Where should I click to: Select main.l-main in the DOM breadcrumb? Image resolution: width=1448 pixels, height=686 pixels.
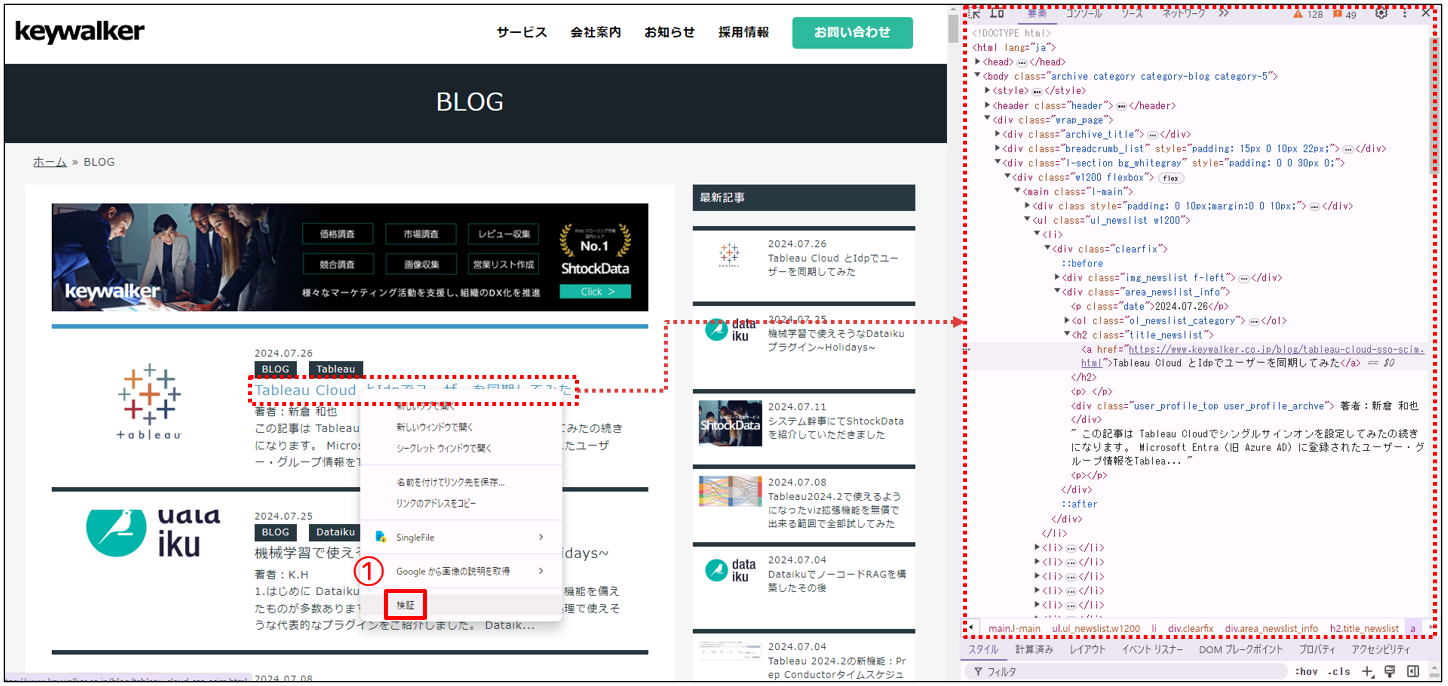click(x=1014, y=628)
